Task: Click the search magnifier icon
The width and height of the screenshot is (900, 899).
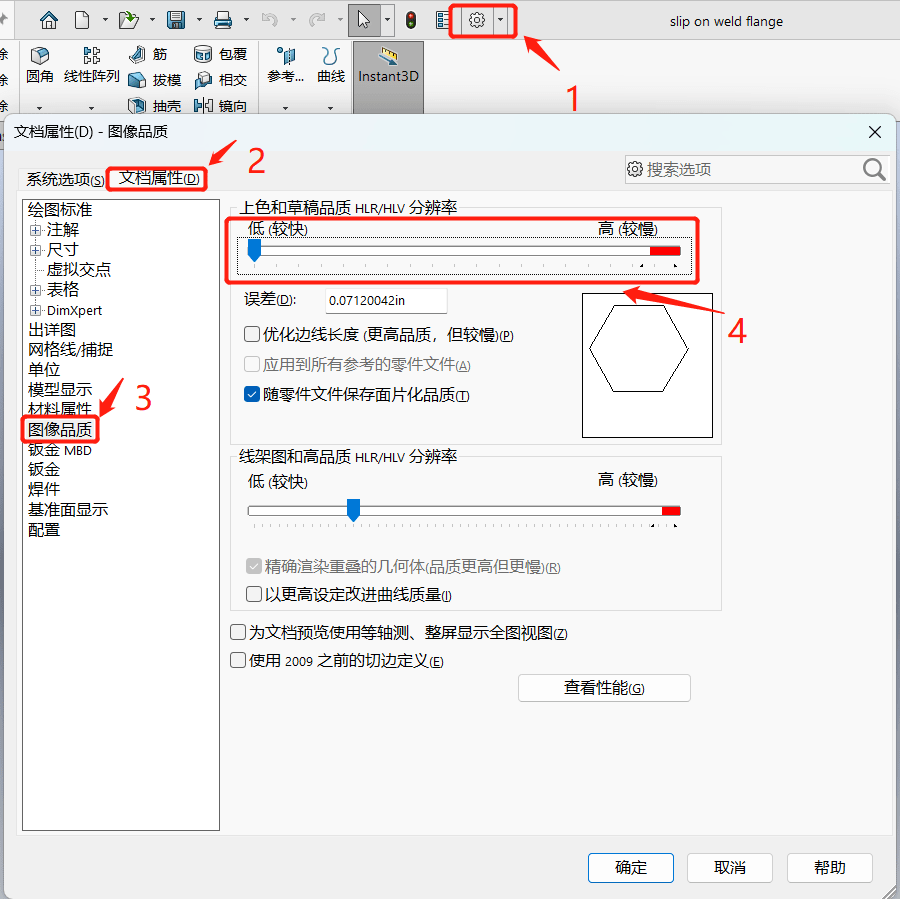Action: coord(874,169)
